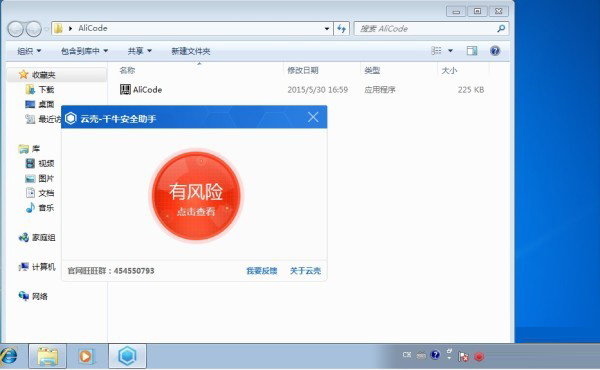The height and width of the screenshot is (370, 600).
Task: Select 视频 library
Action: (x=46, y=163)
